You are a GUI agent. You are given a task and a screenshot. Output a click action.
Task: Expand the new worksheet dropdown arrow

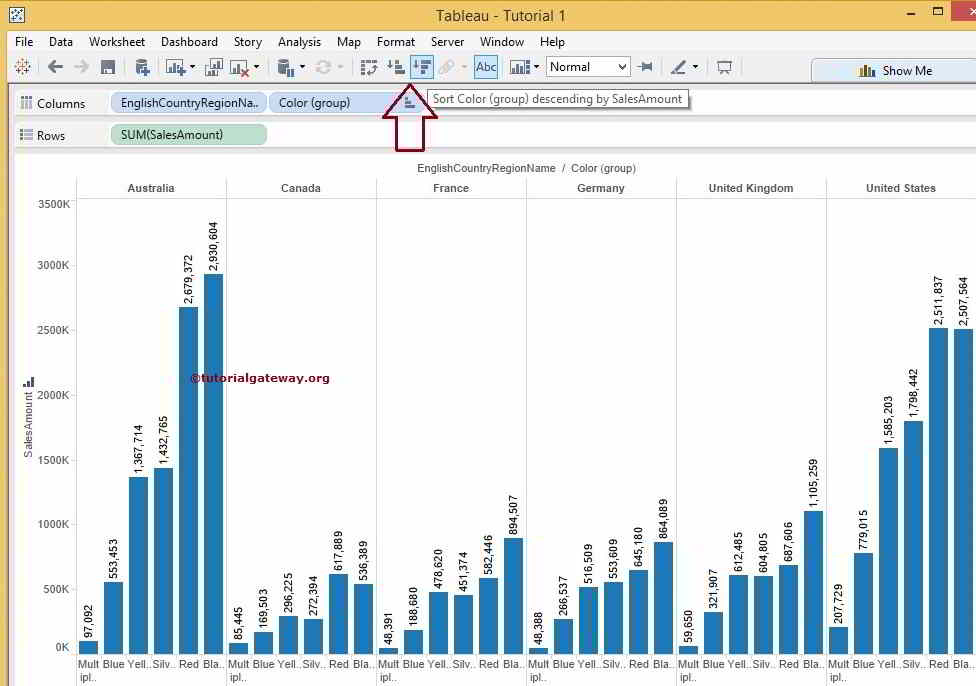point(192,66)
